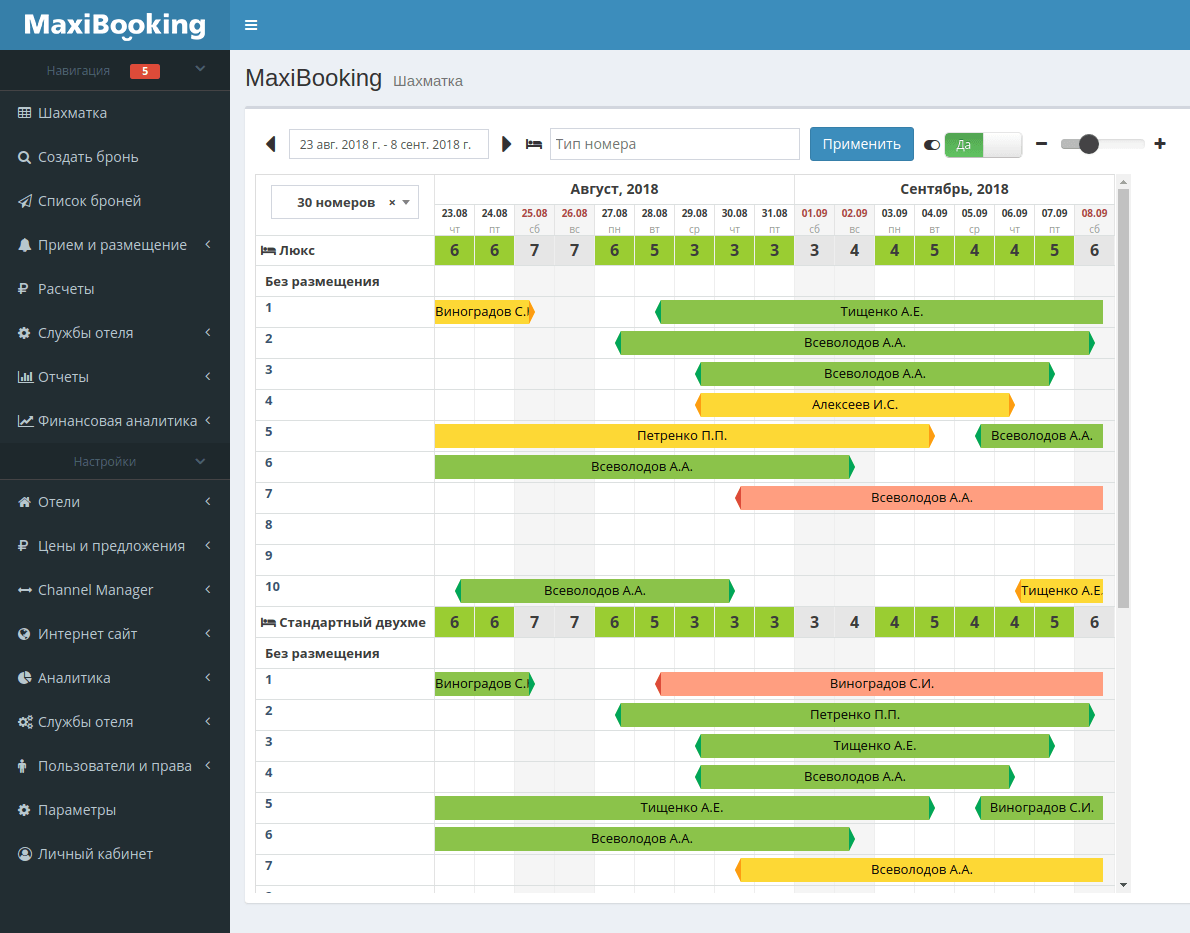Collapse the Навигация section
Viewport: 1190px width, 933px height.
(x=200, y=69)
